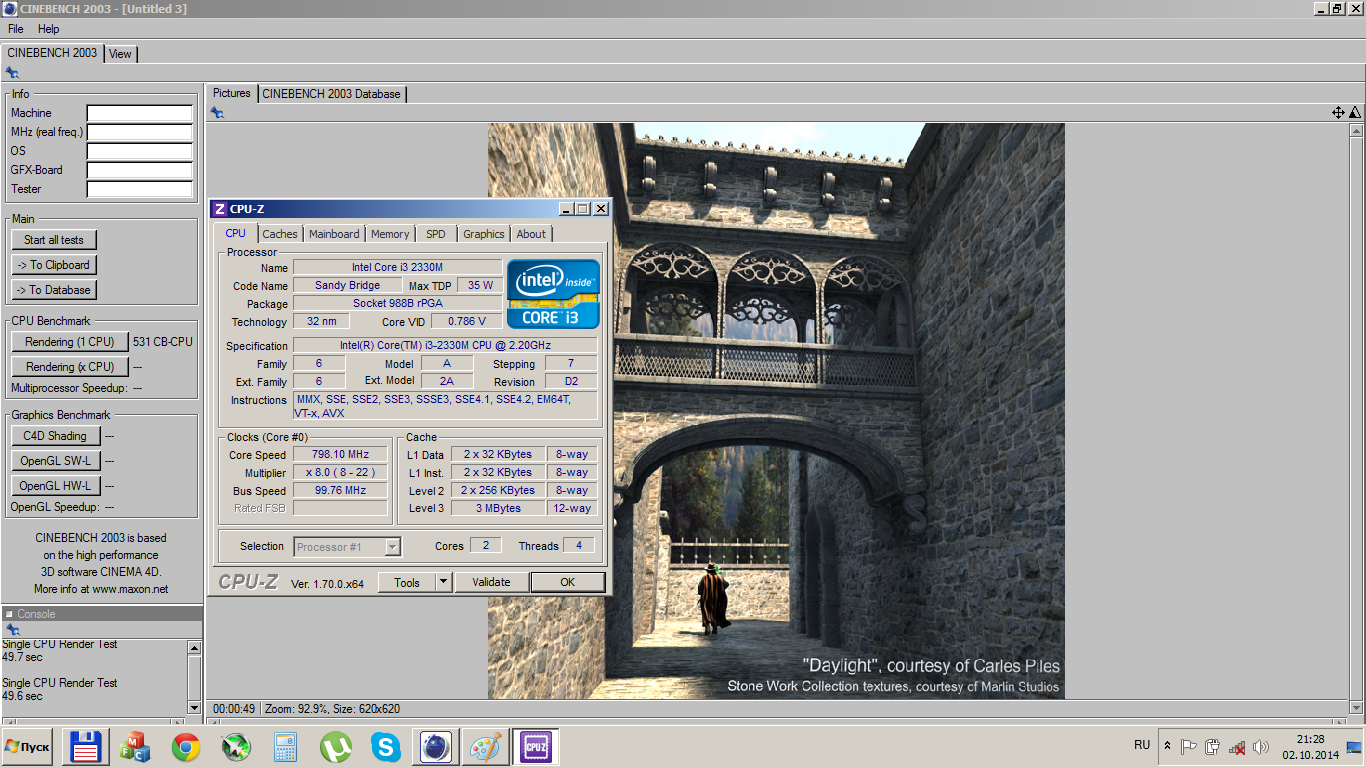Click the -> To Database button
The width and height of the screenshot is (1366, 768).
click(x=54, y=290)
